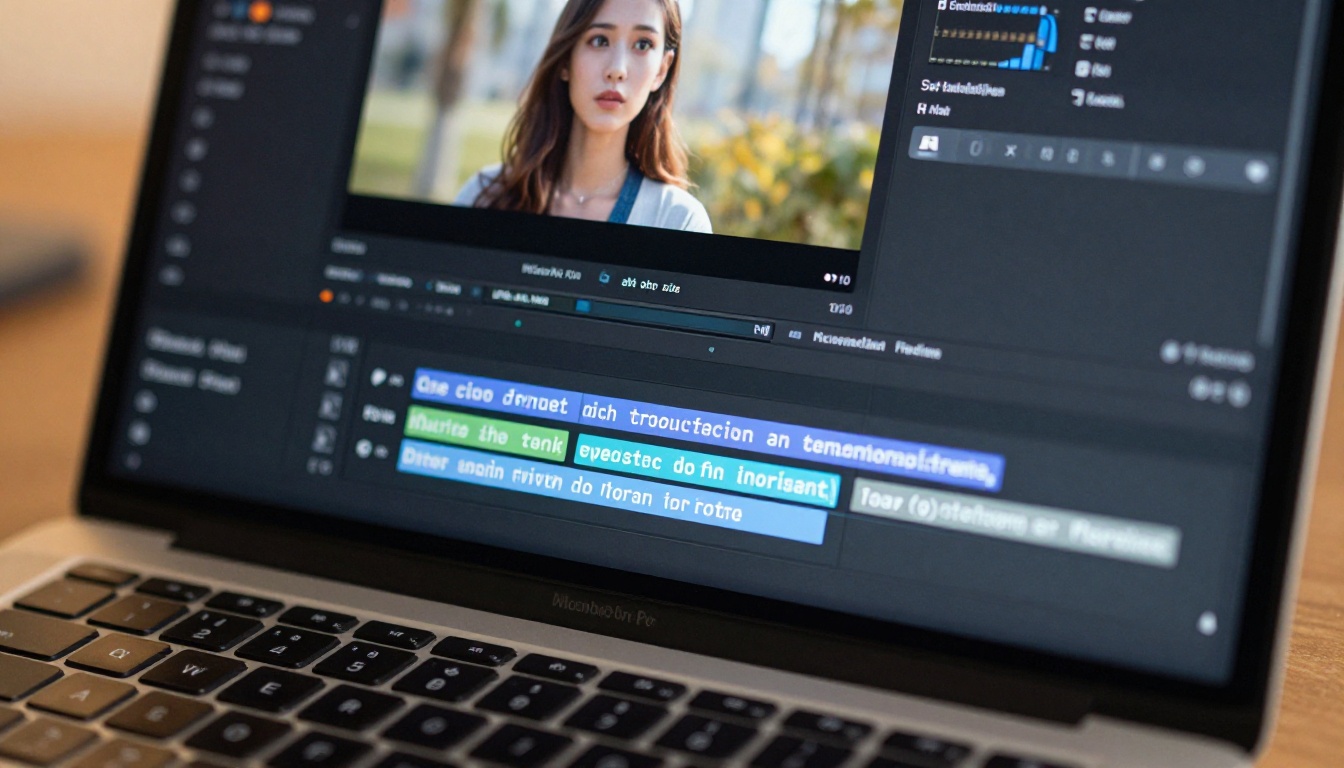
Task: Click the vertical scrollbar of the right panel
Action: [1287, 170]
